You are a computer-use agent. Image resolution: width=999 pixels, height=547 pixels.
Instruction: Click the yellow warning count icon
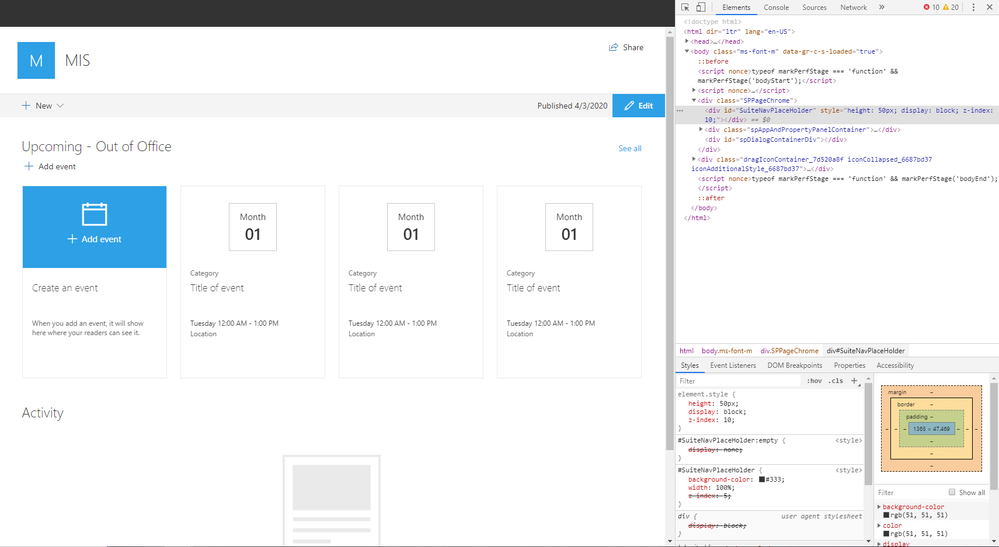(945, 7)
